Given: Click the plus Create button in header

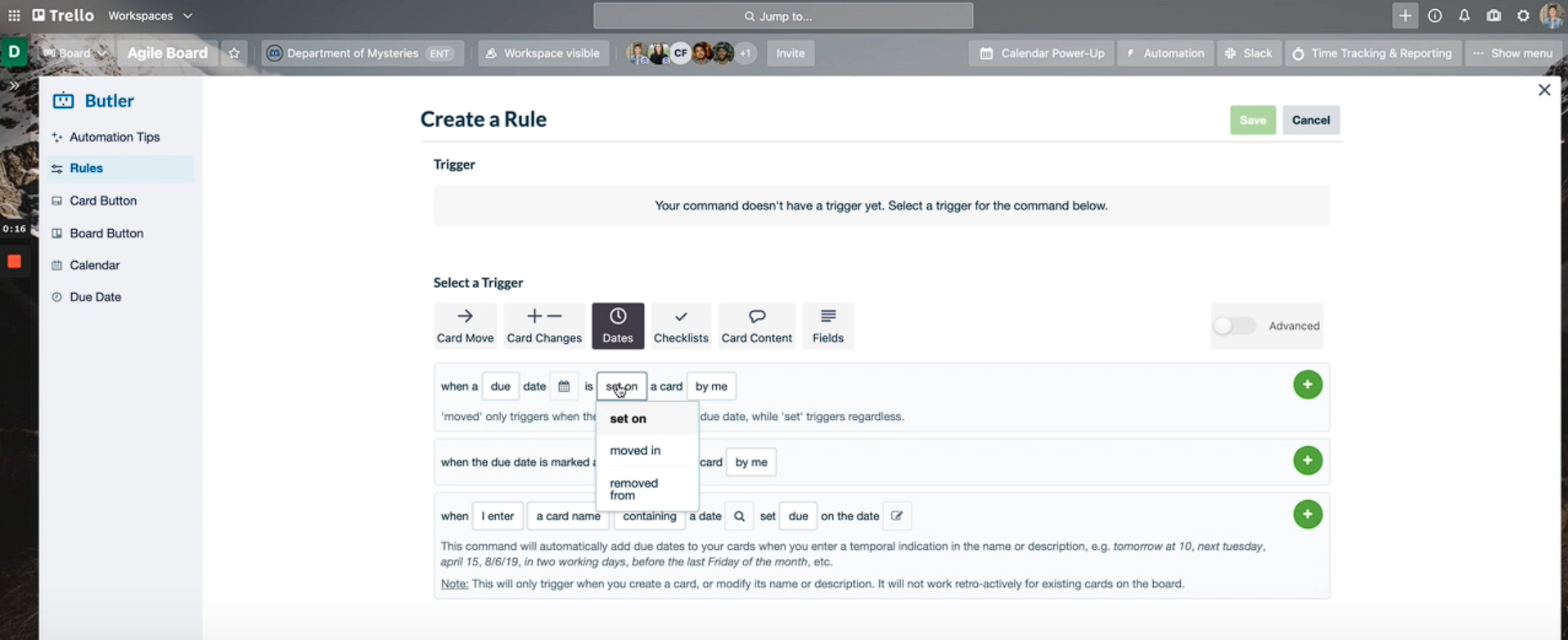Looking at the screenshot, I should click(1405, 16).
